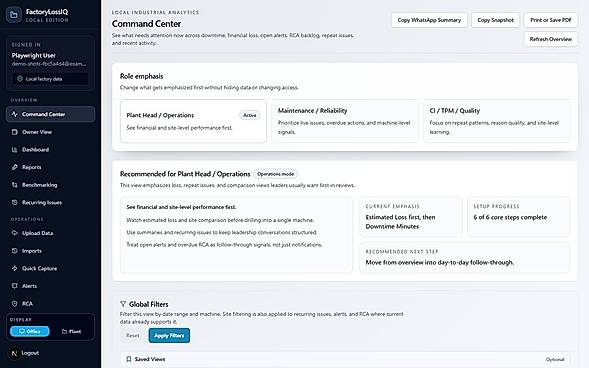
Task: Click the Recurring Issues icon
Action: (15, 202)
